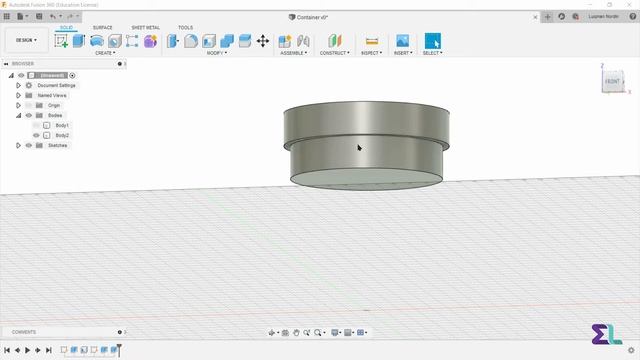The height and width of the screenshot is (360, 640).
Task: Open the notifications icon near user name
Action: [576, 16]
